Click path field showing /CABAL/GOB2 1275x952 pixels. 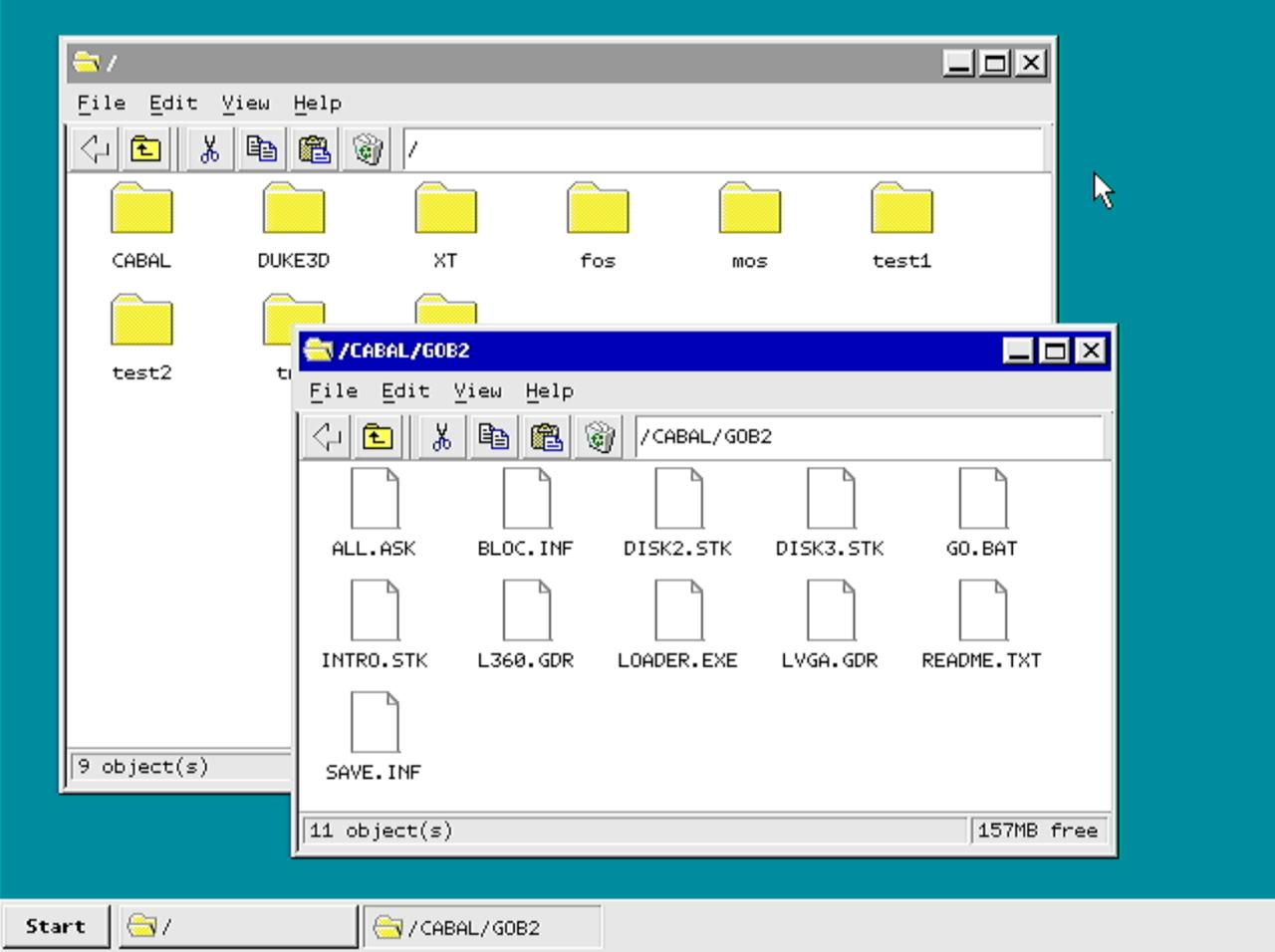coord(870,436)
